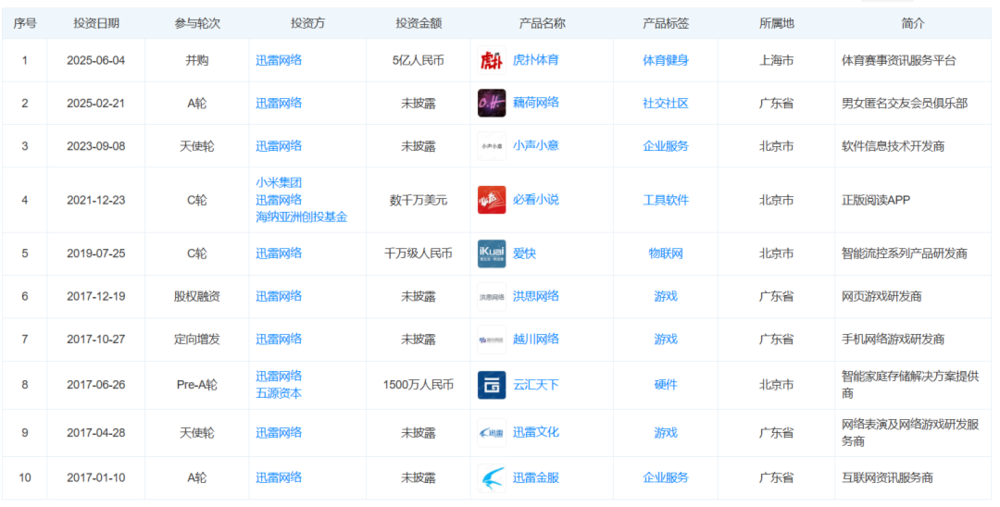
Task: Click the 藕荷网络 purple logo icon
Action: point(491,103)
